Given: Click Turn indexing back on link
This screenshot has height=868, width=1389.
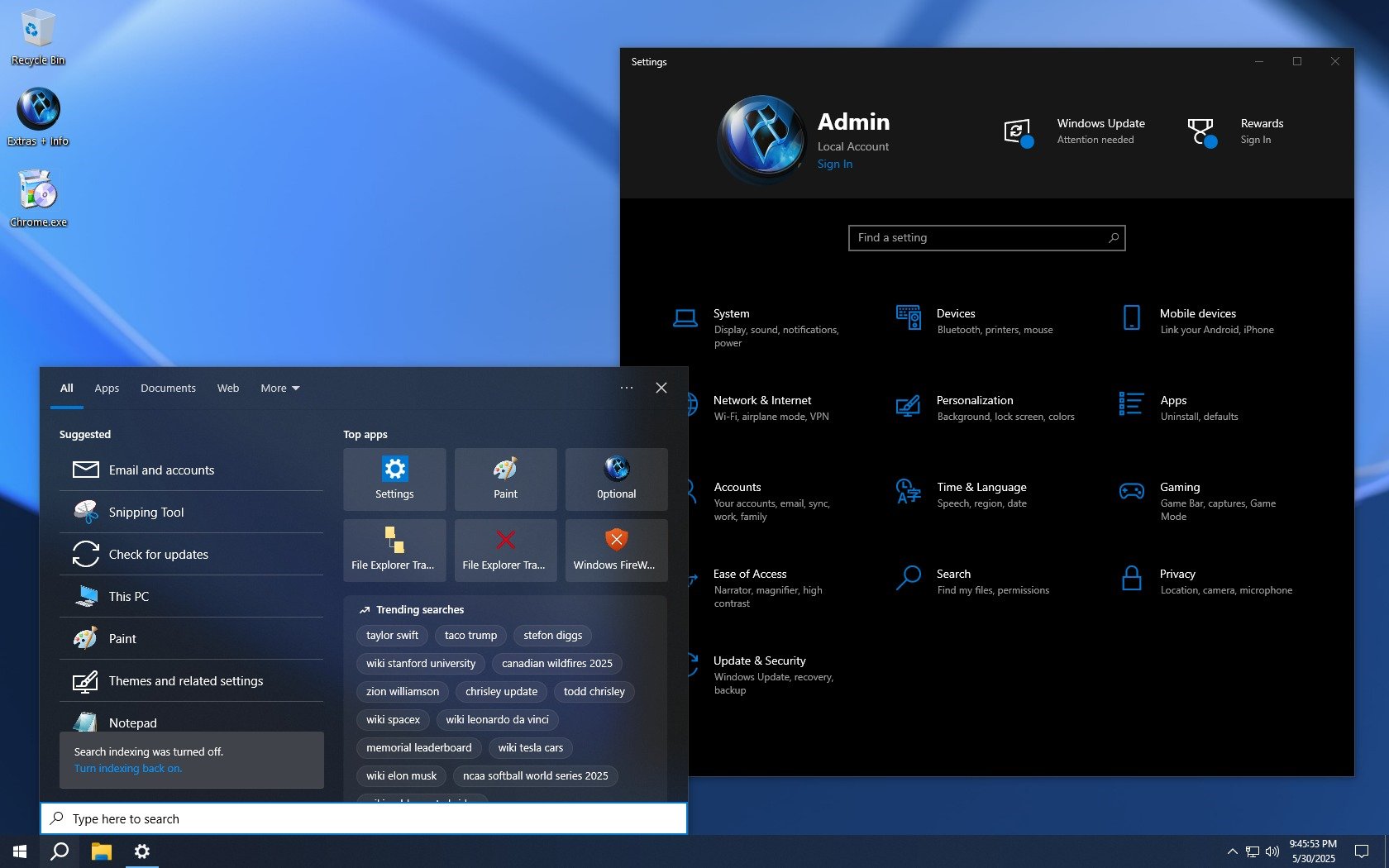Looking at the screenshot, I should [128, 769].
